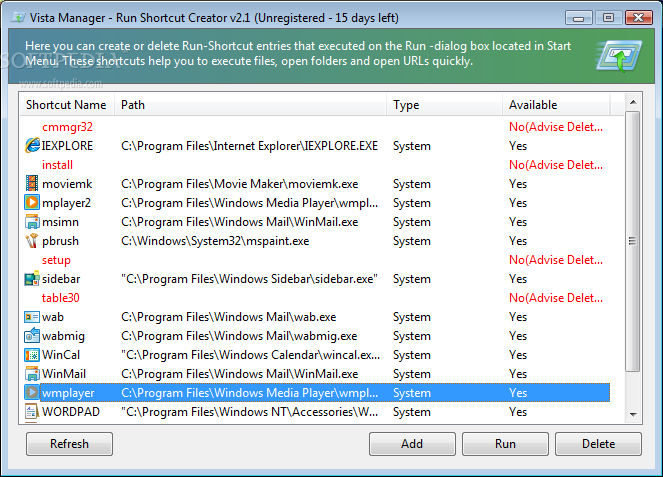Click System type in wmplayer row
The image size is (663, 477).
(x=412, y=393)
